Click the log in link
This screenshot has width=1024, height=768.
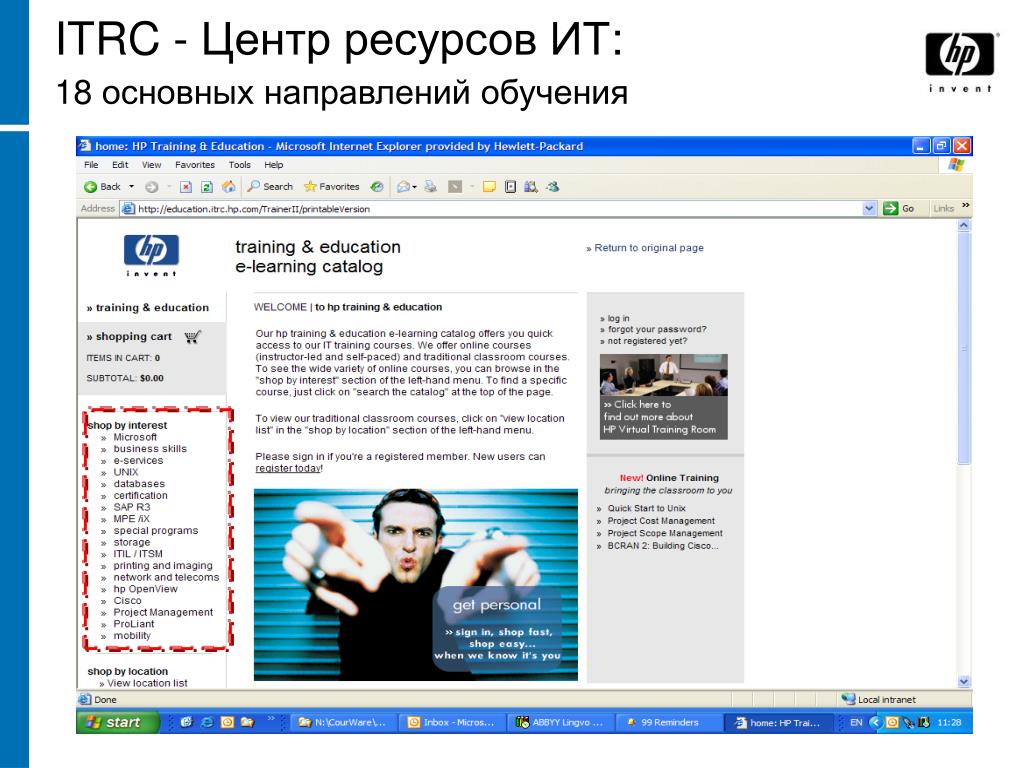[618, 319]
